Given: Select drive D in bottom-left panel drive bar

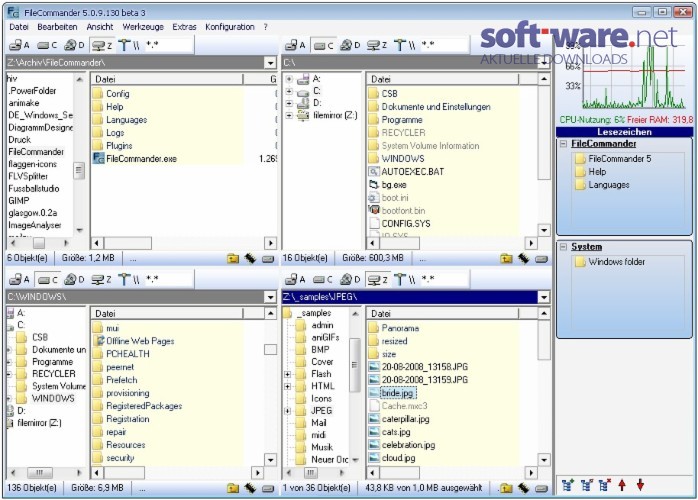Looking at the screenshot, I should (x=74, y=279).
